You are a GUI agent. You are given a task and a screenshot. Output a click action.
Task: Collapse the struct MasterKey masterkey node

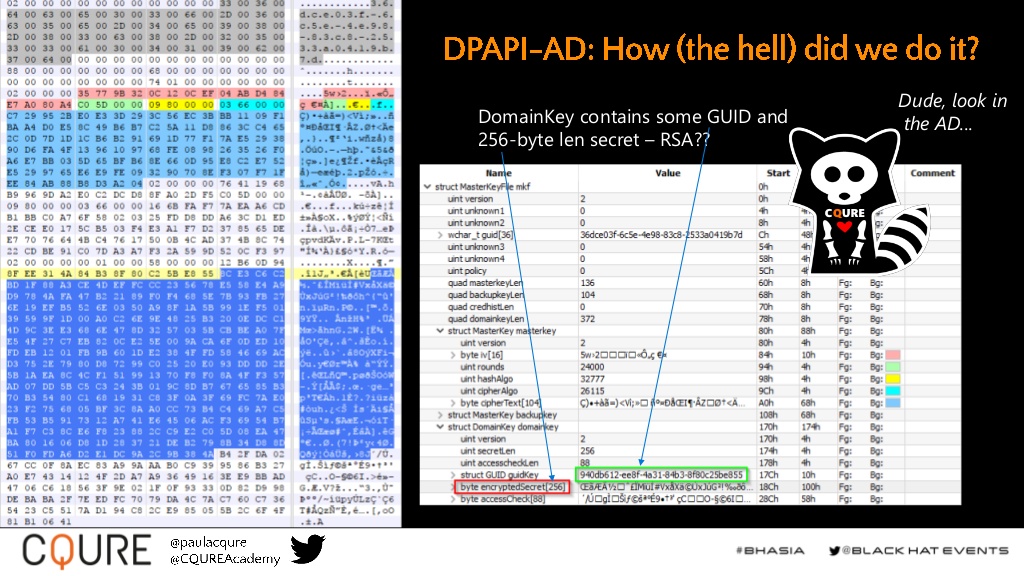click(x=441, y=331)
